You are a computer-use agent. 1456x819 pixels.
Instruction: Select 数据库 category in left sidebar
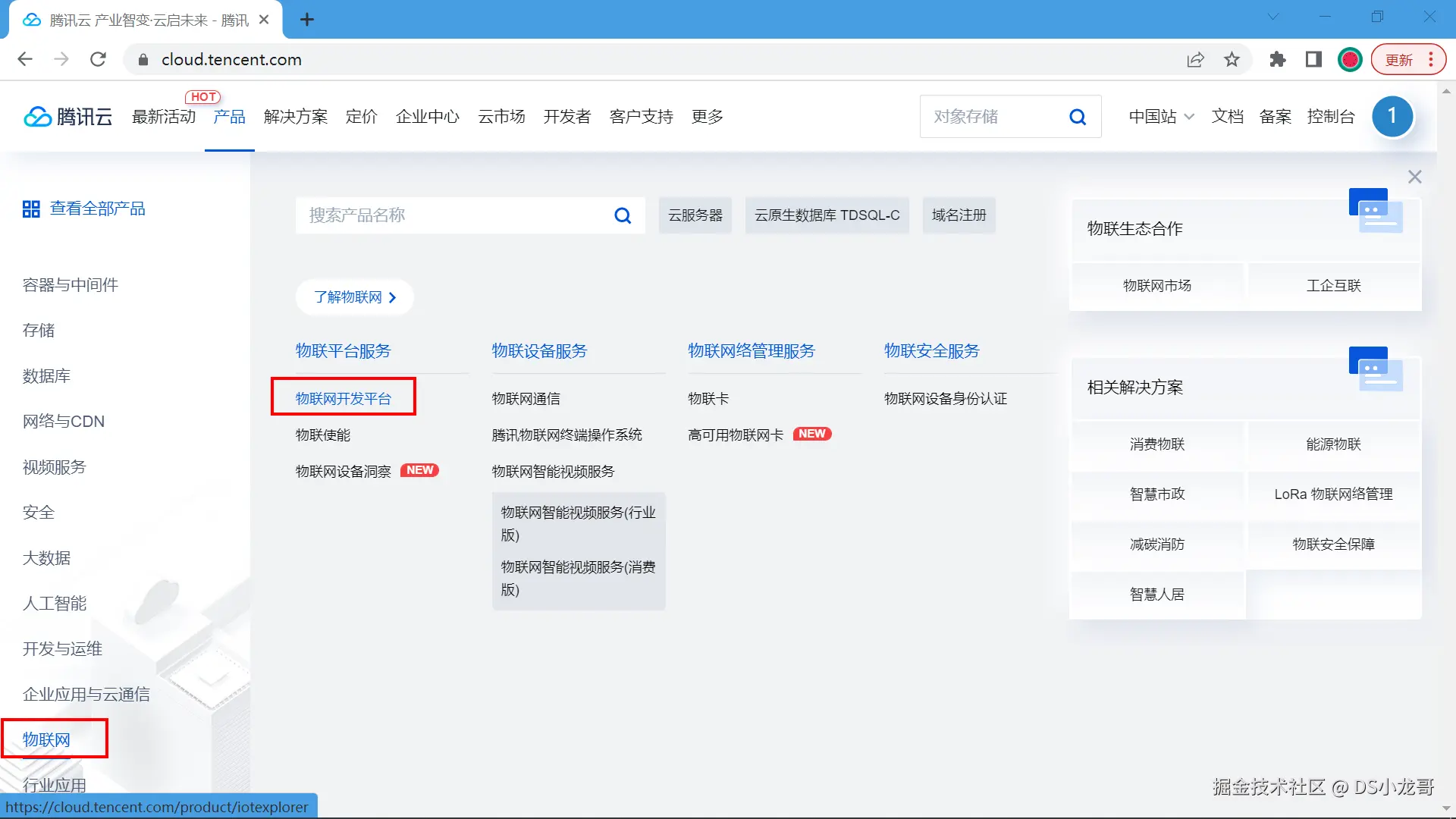[x=46, y=376]
